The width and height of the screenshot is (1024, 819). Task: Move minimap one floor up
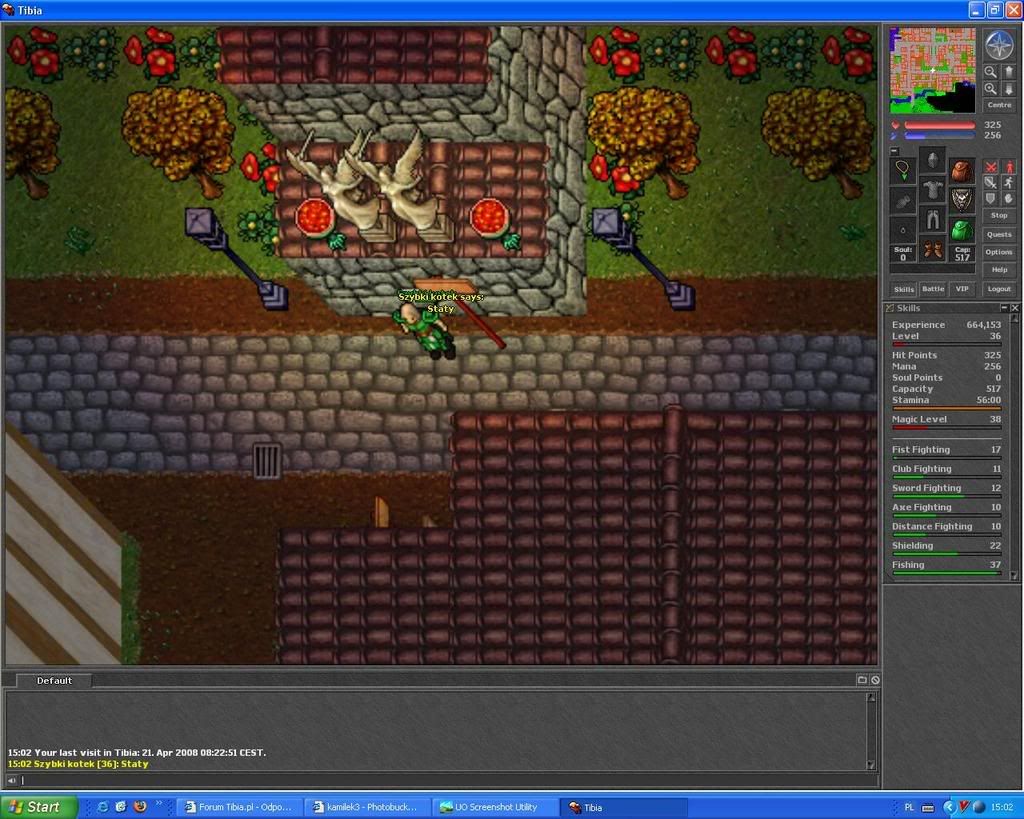pyautogui.click(x=1008, y=71)
